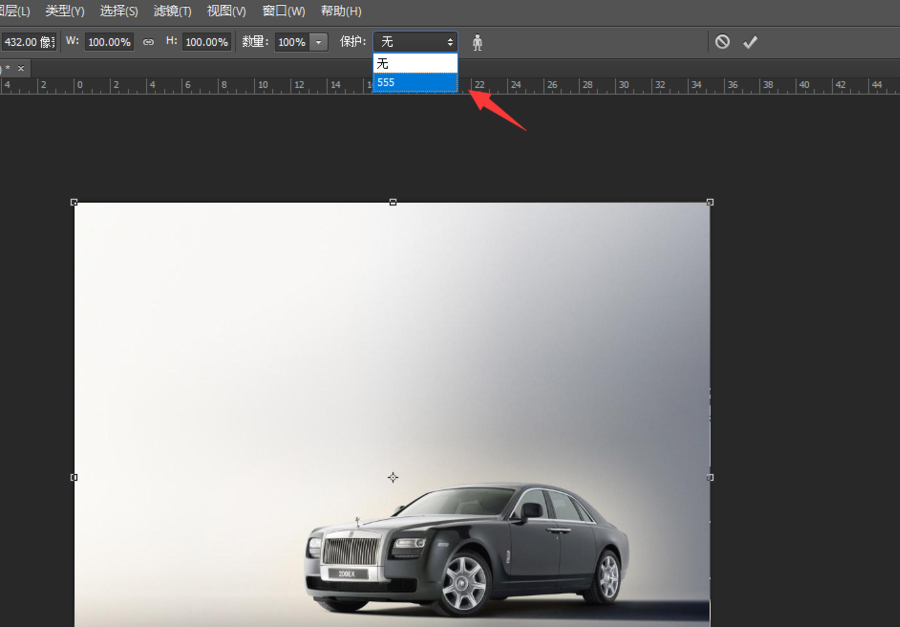Toggle the protect skin tones person icon
The image size is (900, 627).
point(478,42)
